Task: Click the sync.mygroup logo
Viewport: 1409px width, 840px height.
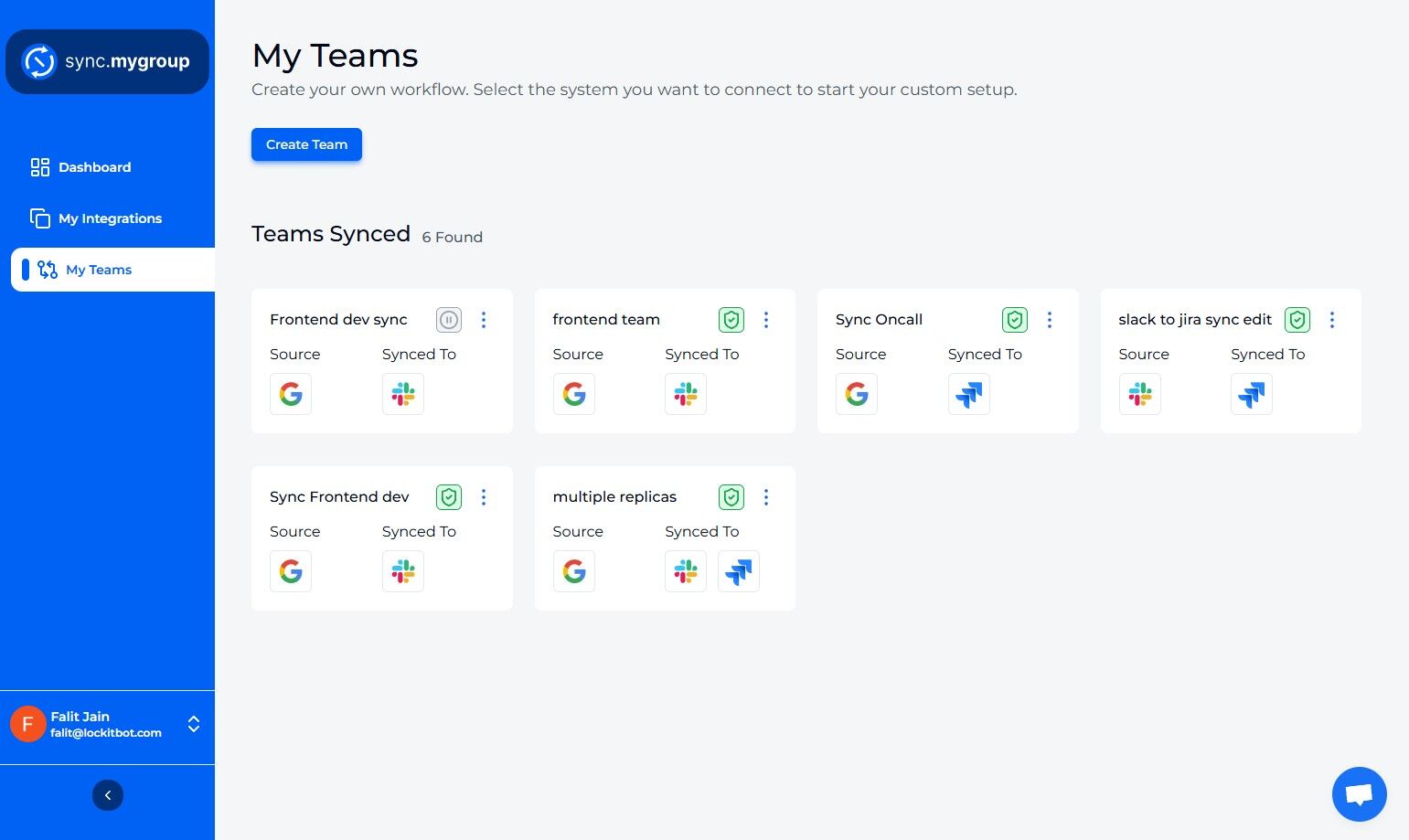Action: point(107,61)
